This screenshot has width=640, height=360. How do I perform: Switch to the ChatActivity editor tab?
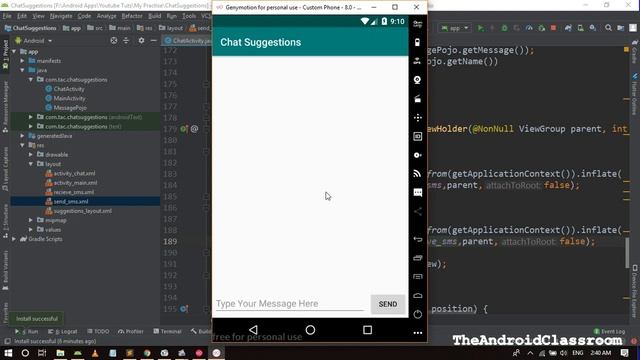tap(187, 40)
